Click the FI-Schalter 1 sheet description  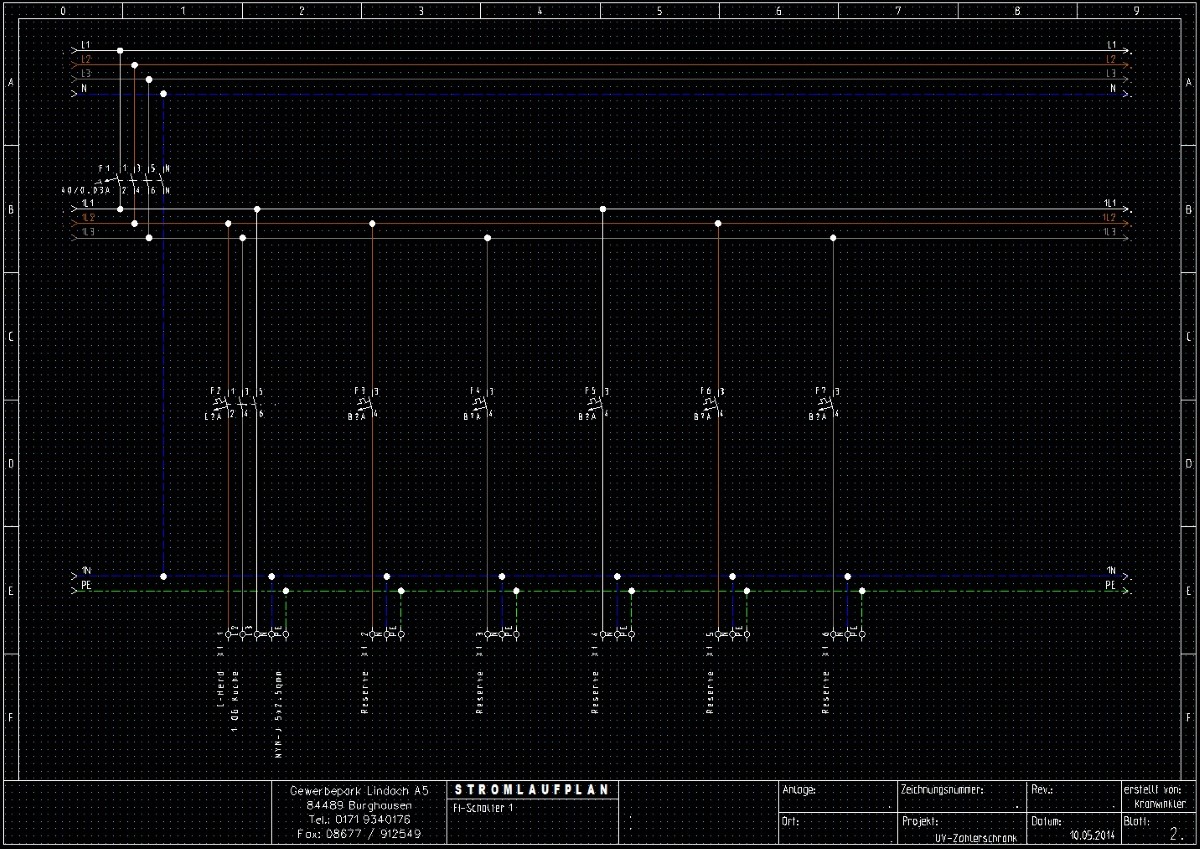tap(483, 807)
